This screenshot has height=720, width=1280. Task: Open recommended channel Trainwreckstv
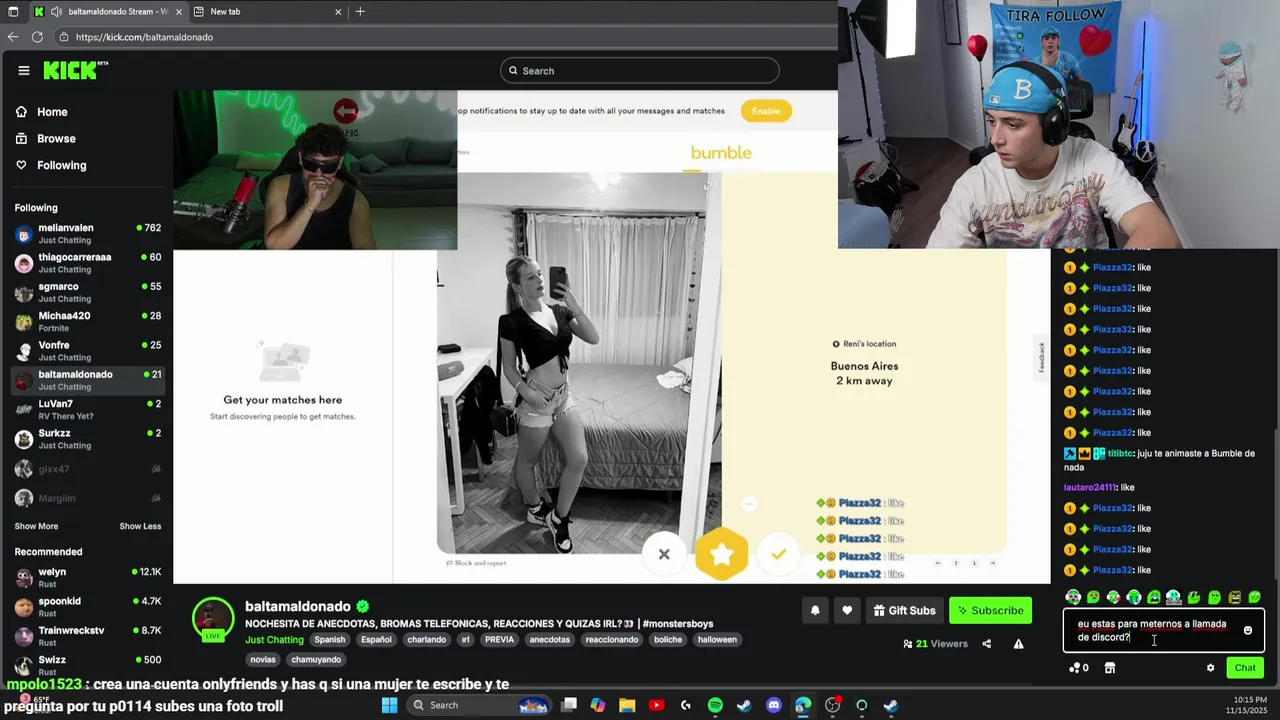pyautogui.click(x=88, y=636)
